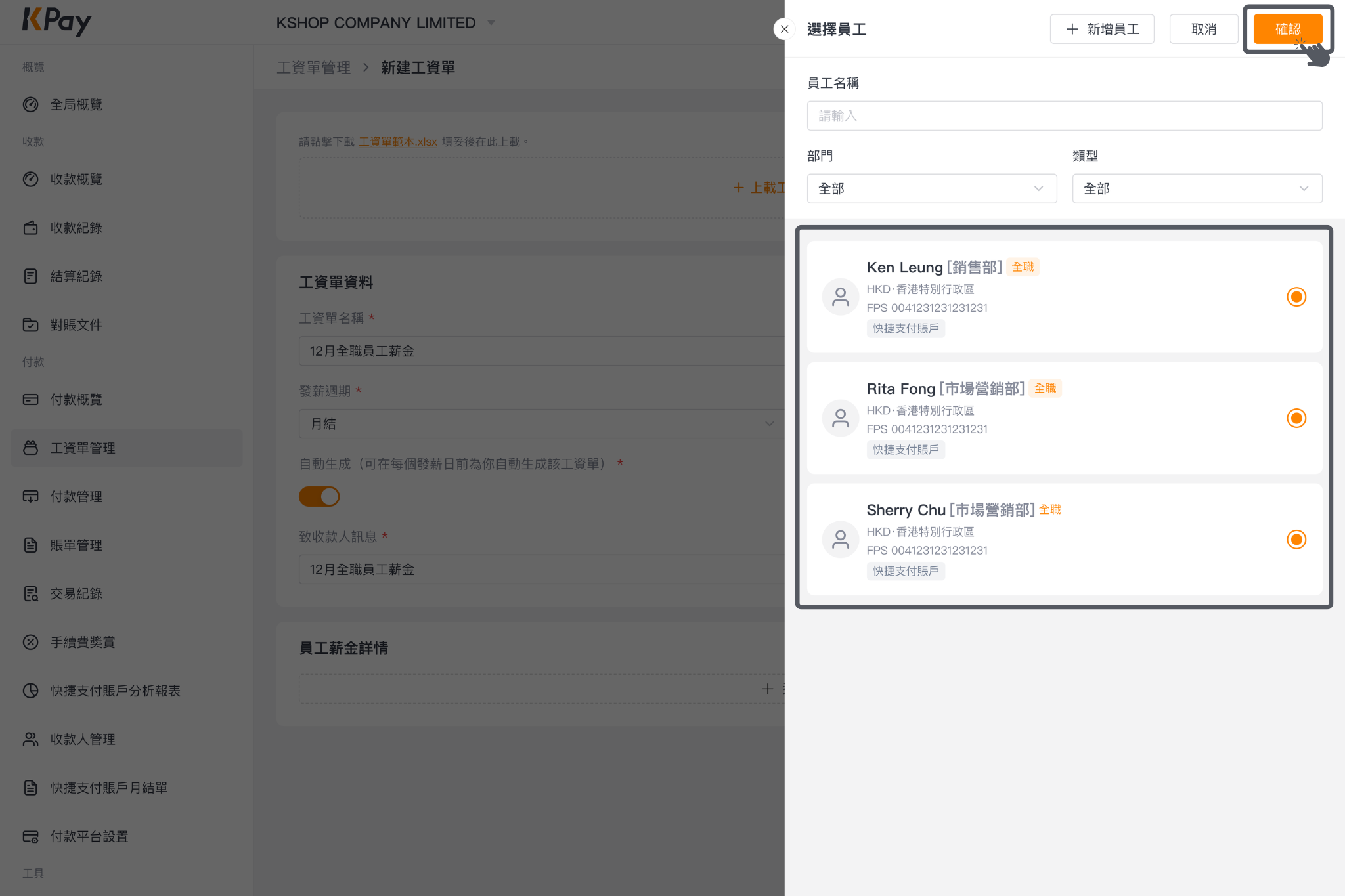The height and width of the screenshot is (896, 1345).
Task: Open the KSHOP COMPANY LIMITED company switcher
Action: [x=386, y=23]
